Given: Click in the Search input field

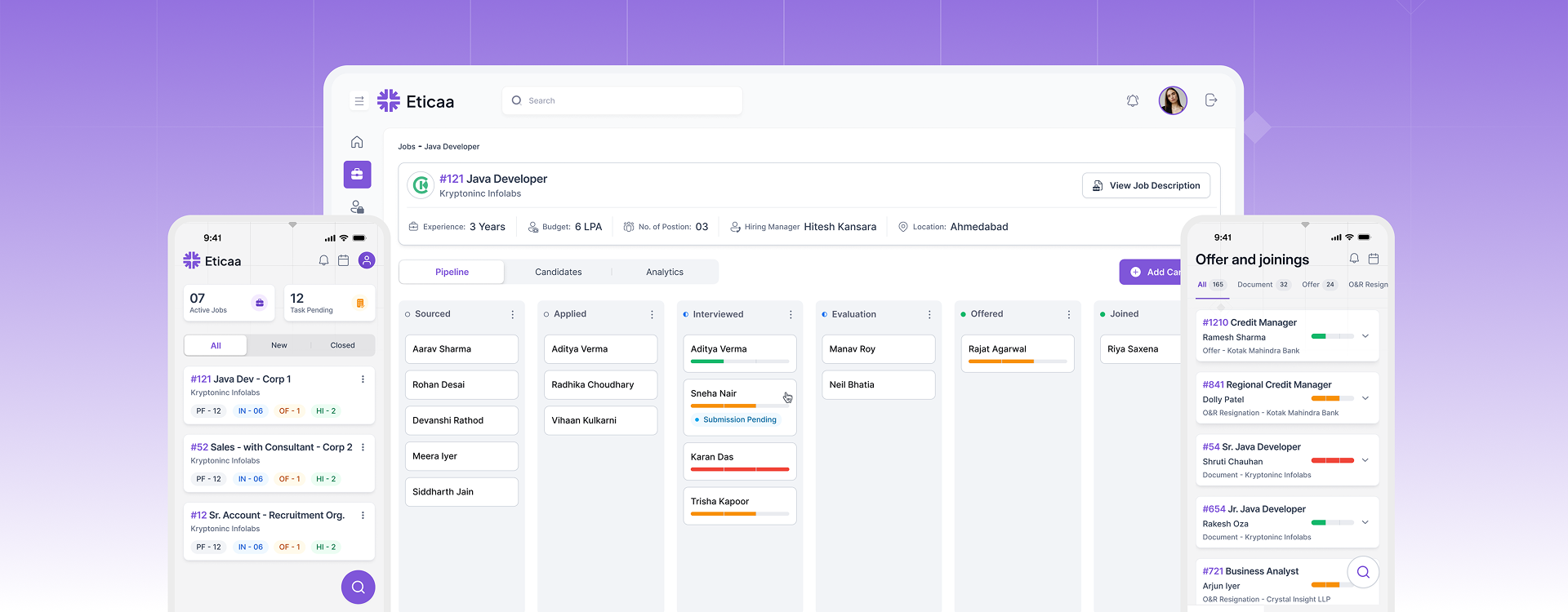Looking at the screenshot, I should 629,100.
